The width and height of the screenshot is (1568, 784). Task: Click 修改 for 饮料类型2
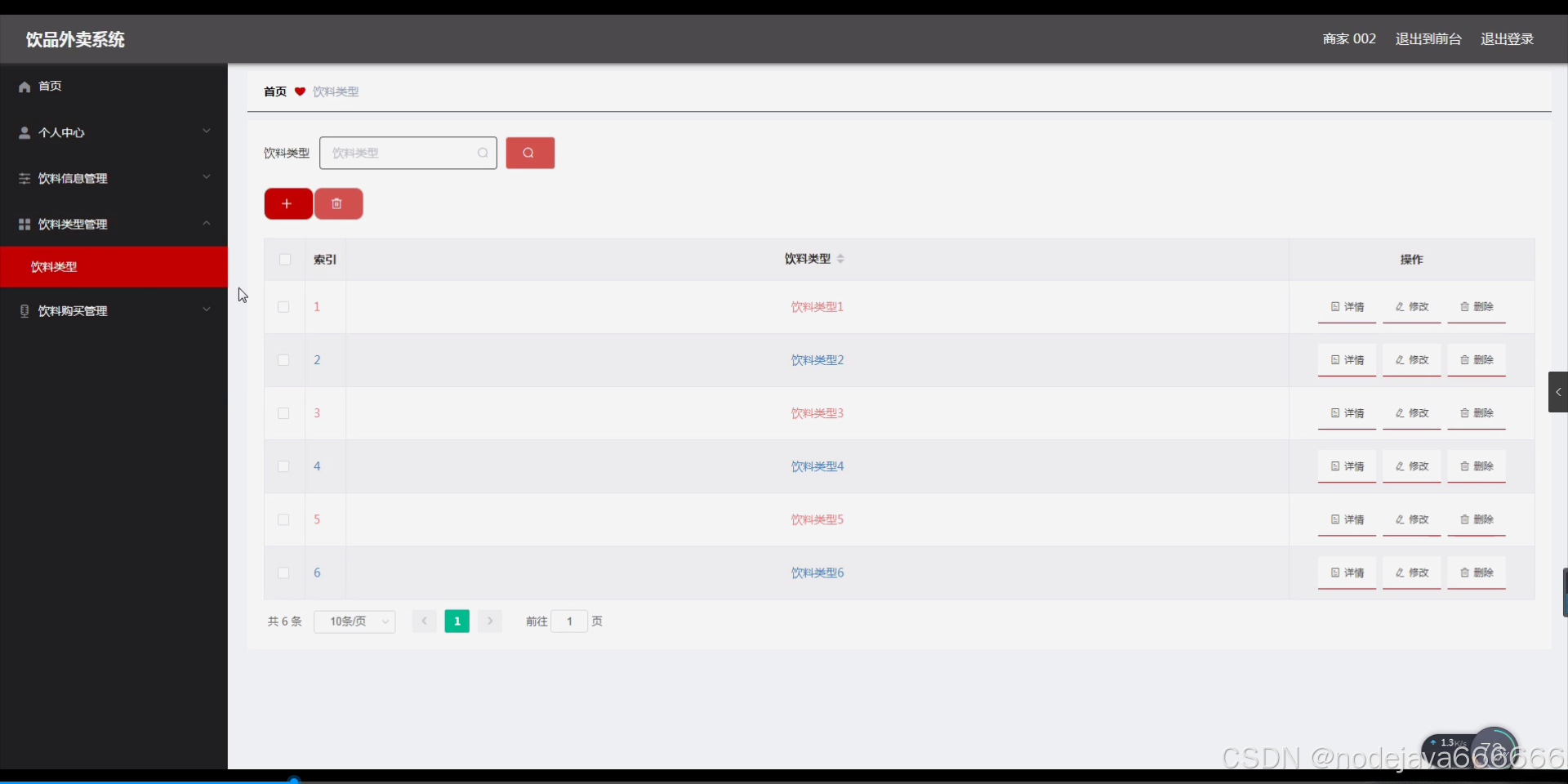[1411, 360]
